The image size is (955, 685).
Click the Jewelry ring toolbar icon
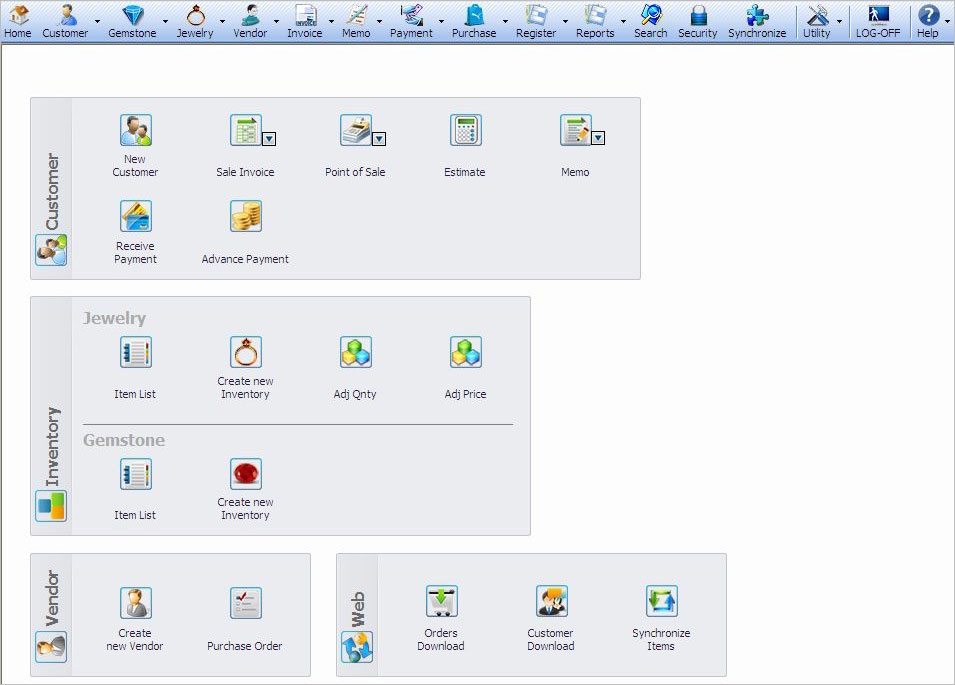(x=195, y=21)
